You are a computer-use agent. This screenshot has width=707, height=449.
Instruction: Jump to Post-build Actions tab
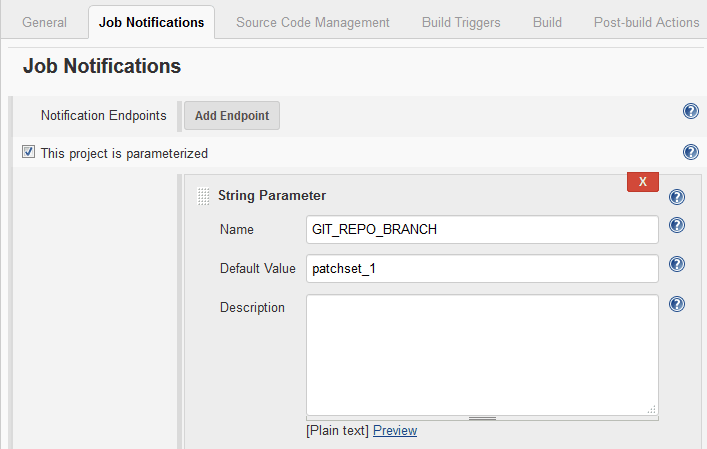pyautogui.click(x=646, y=22)
